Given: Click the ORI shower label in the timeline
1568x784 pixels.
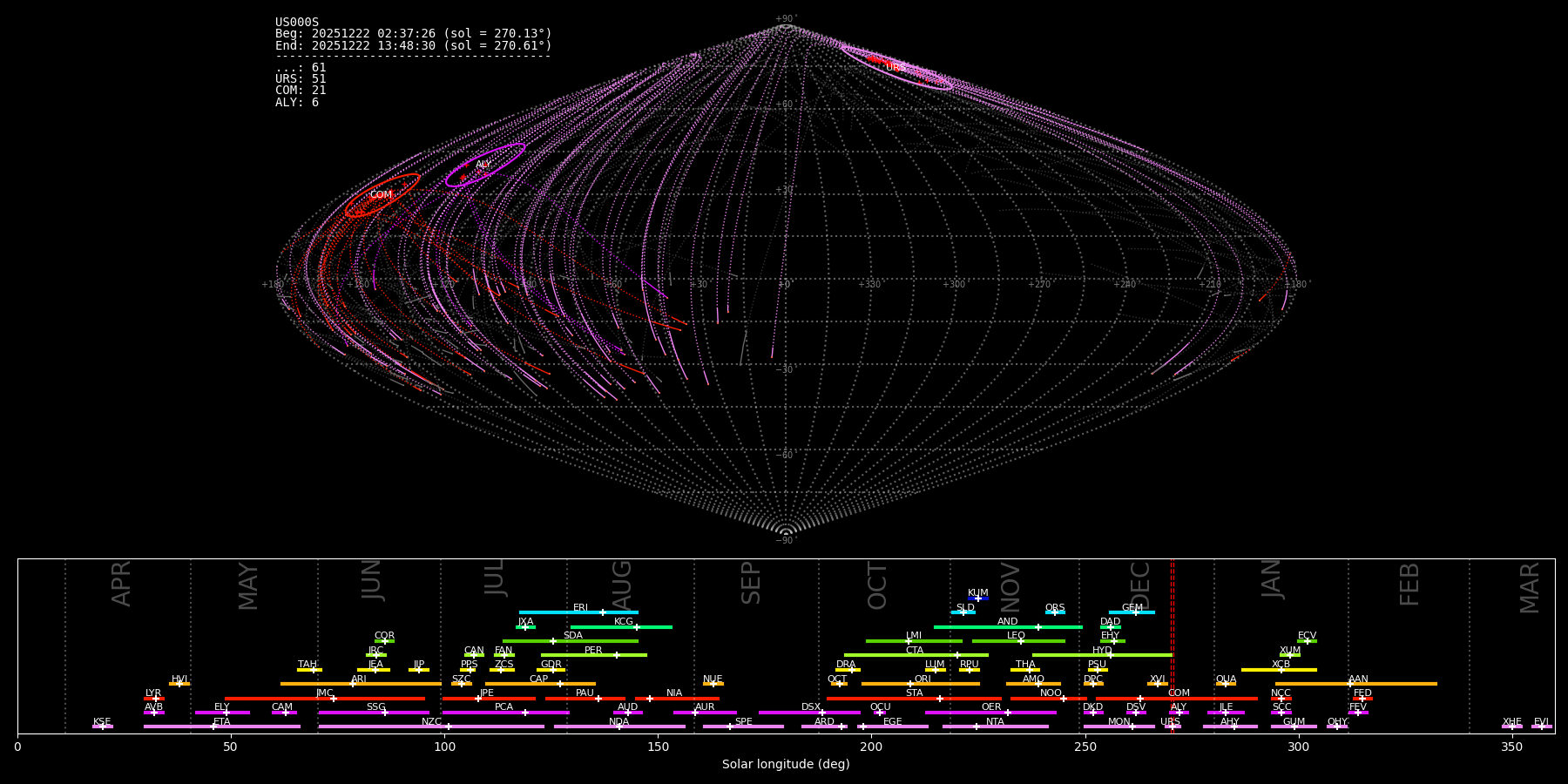Looking at the screenshot, I should [923, 679].
